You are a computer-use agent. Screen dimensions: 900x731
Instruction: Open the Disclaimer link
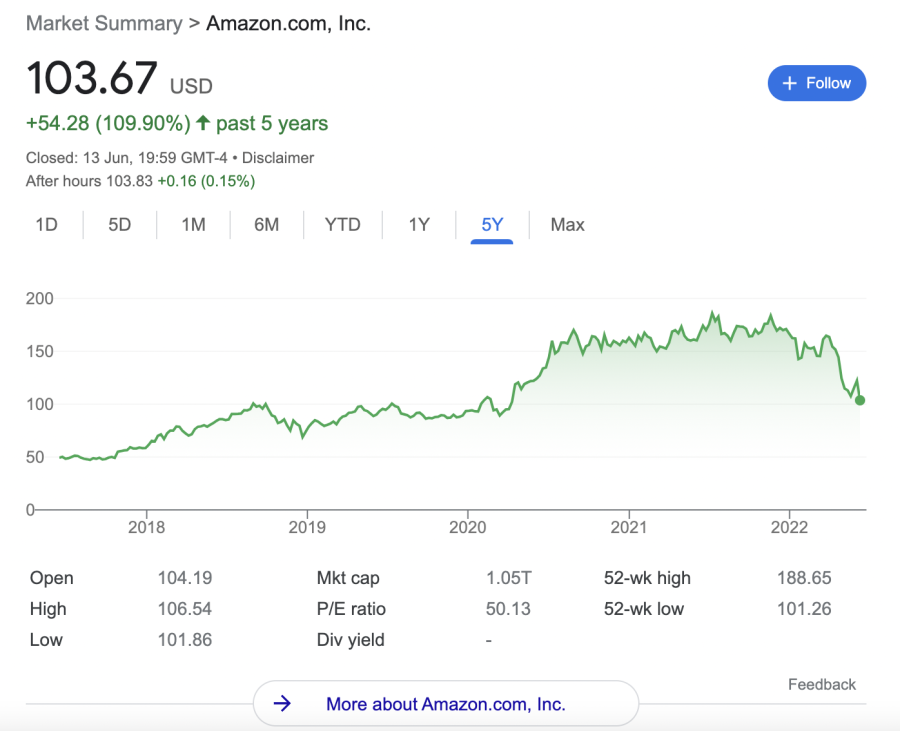click(x=278, y=157)
